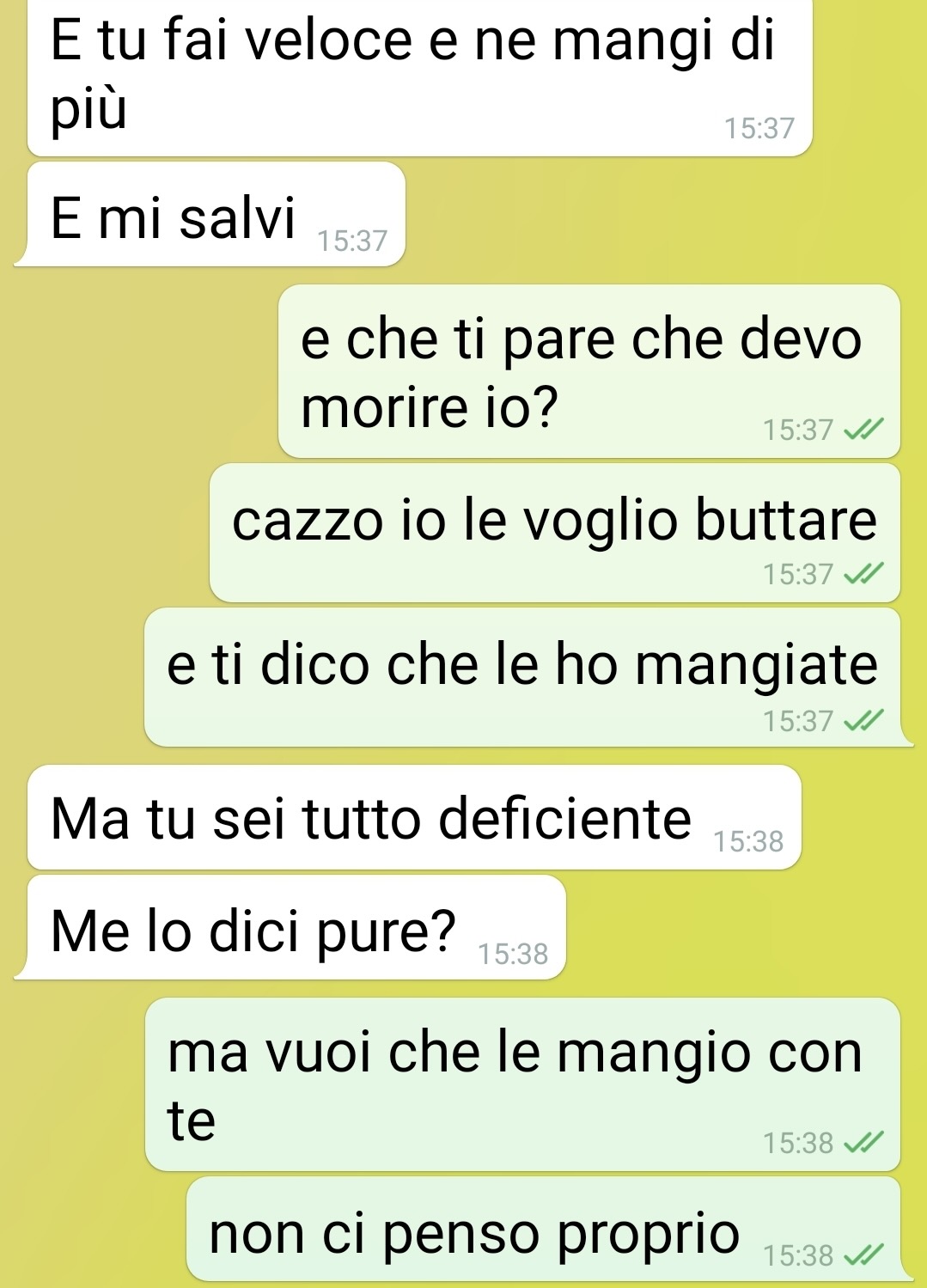927x1288 pixels.
Task: Tap read checkmarks on 'ma vuoi che le mangio con te'
Action: (863, 1142)
